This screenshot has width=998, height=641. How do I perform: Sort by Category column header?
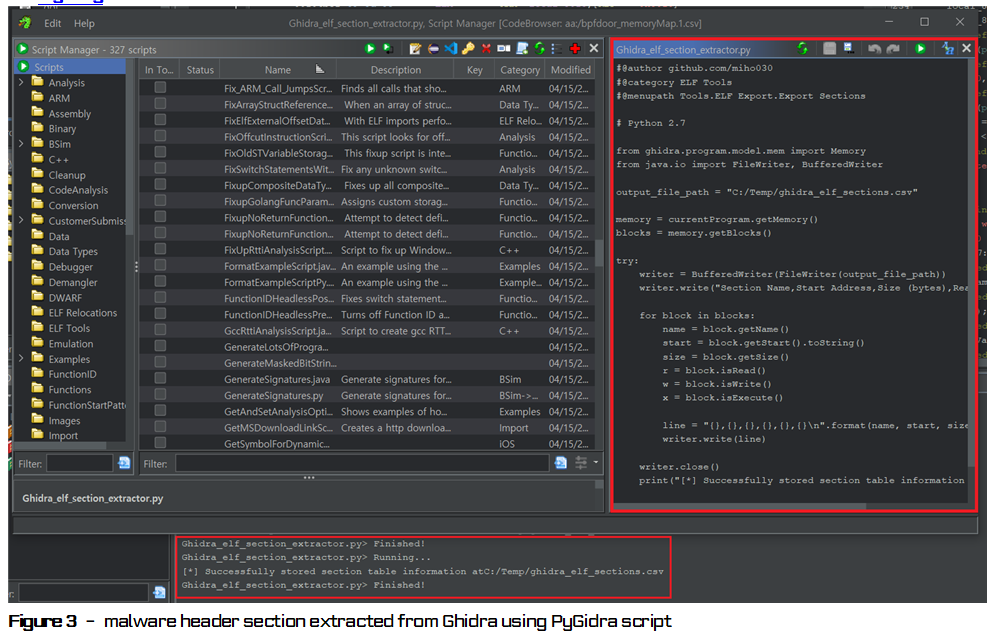click(519, 69)
